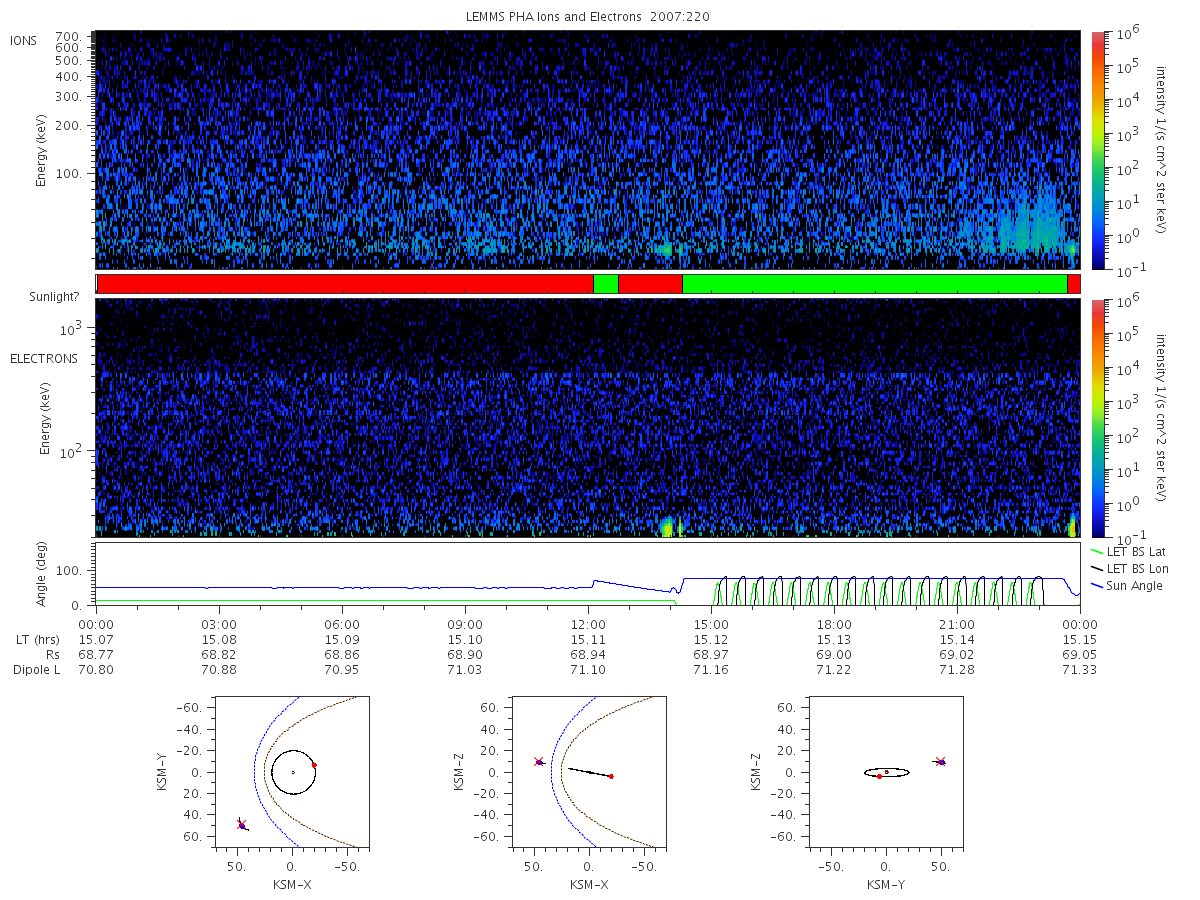Click the black LET BS Lon legend entry
The width and height of the screenshot is (1200, 900).
coord(1130,568)
